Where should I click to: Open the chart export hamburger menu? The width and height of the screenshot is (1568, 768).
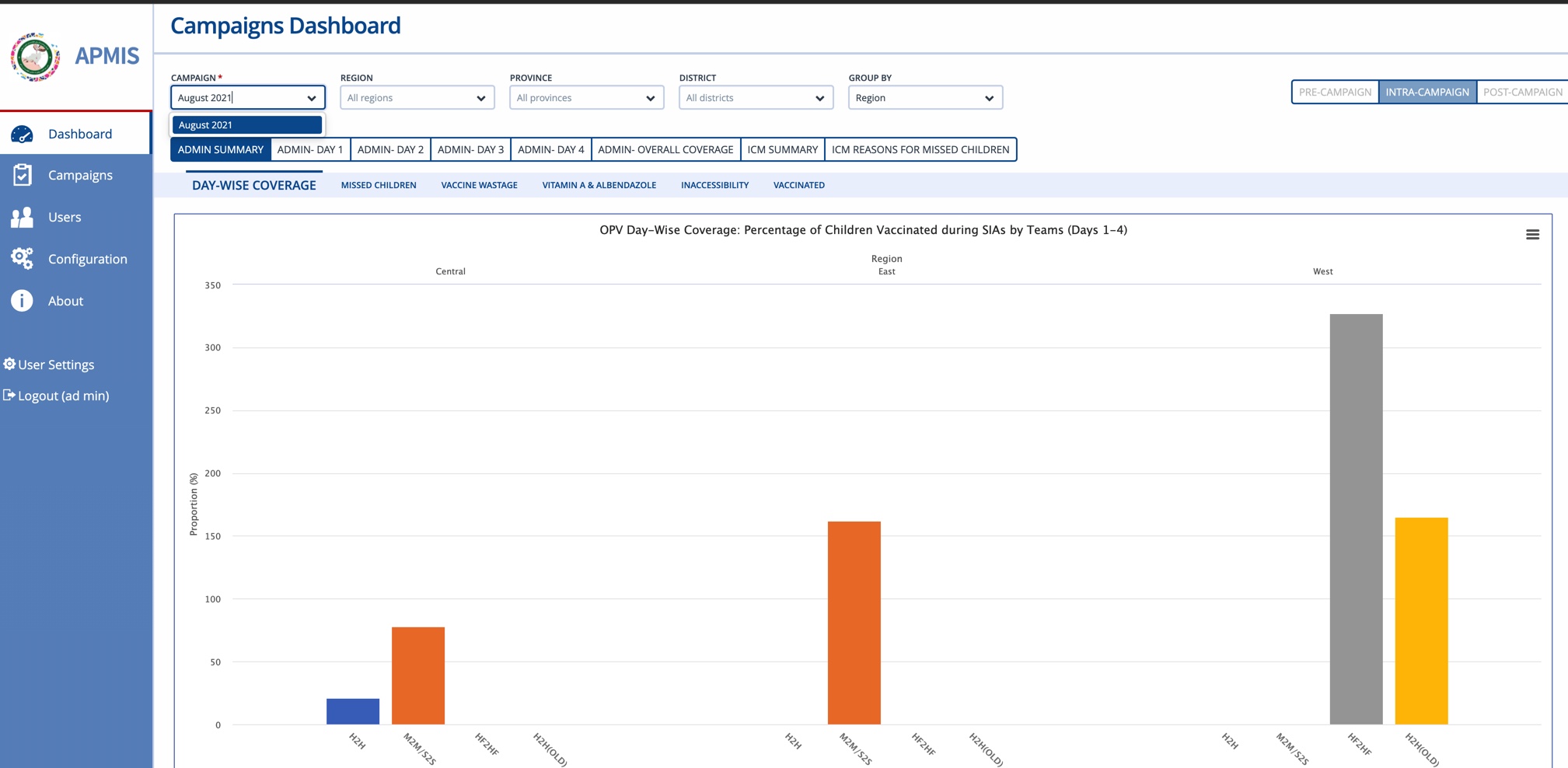point(1532,234)
